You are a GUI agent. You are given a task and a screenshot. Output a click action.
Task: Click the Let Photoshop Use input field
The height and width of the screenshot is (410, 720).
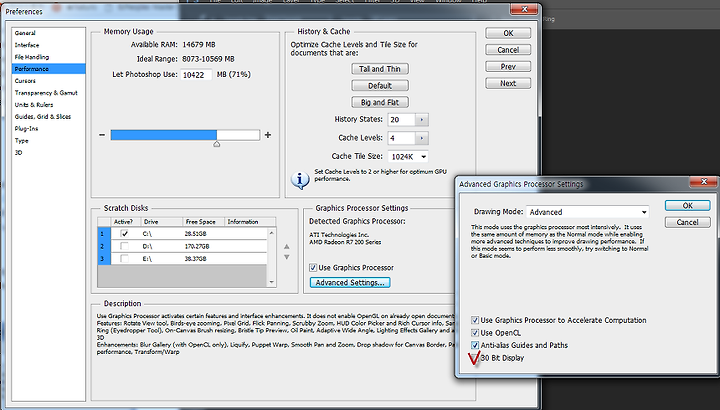197,75
